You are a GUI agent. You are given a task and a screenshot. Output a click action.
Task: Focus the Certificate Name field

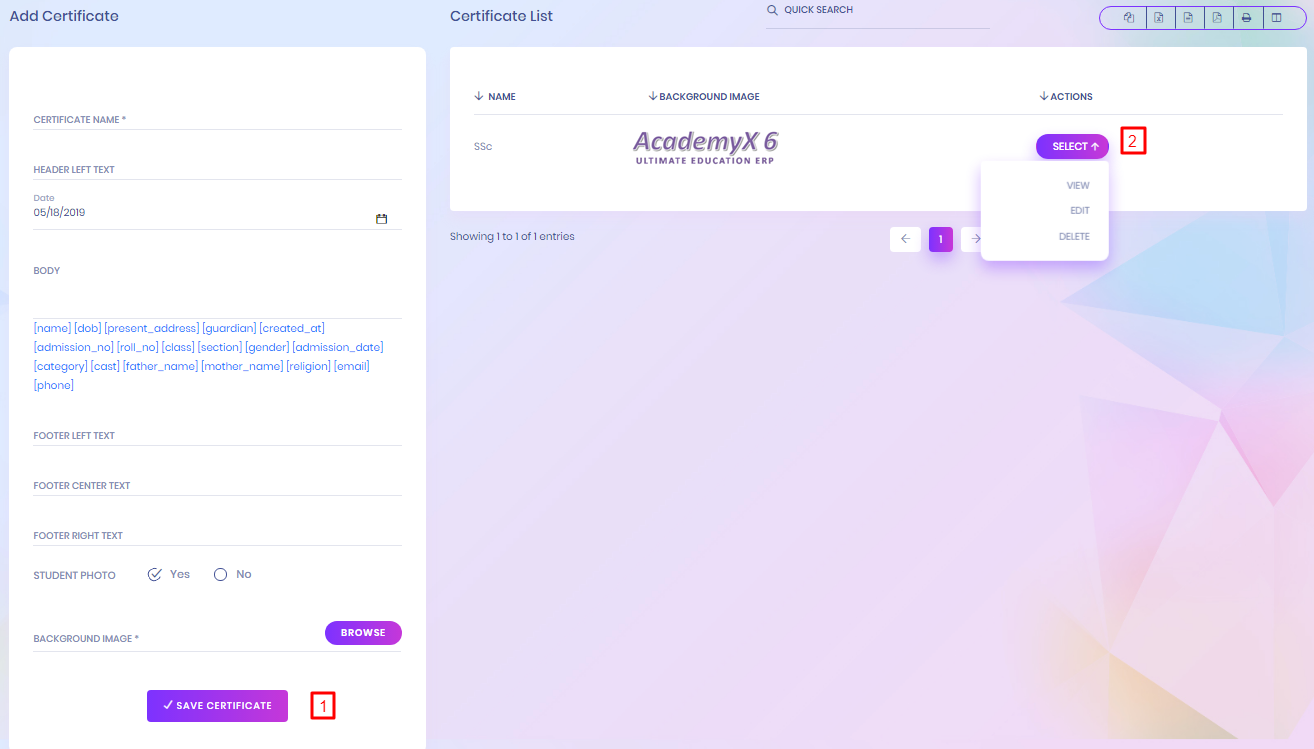click(217, 120)
